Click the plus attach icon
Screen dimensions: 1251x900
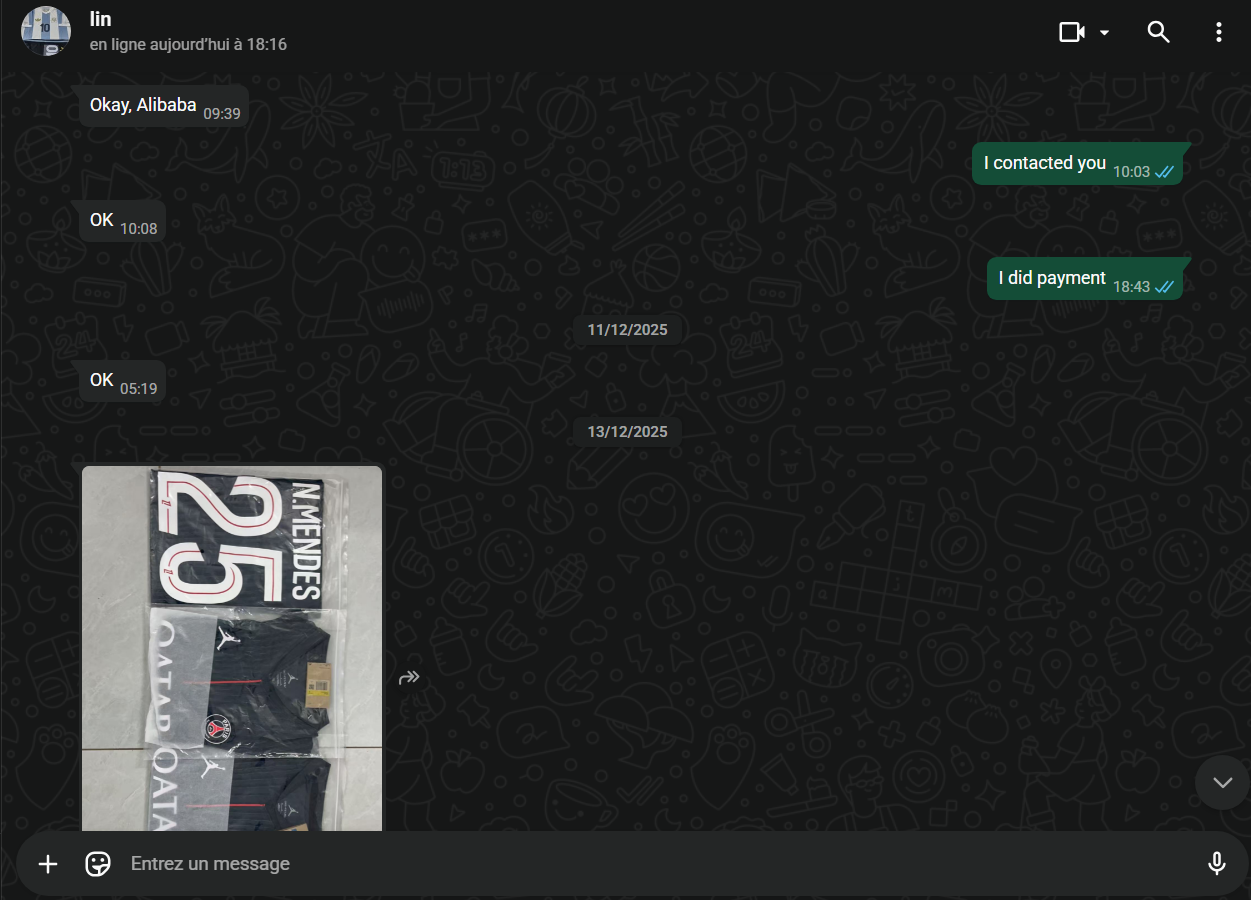coord(48,864)
